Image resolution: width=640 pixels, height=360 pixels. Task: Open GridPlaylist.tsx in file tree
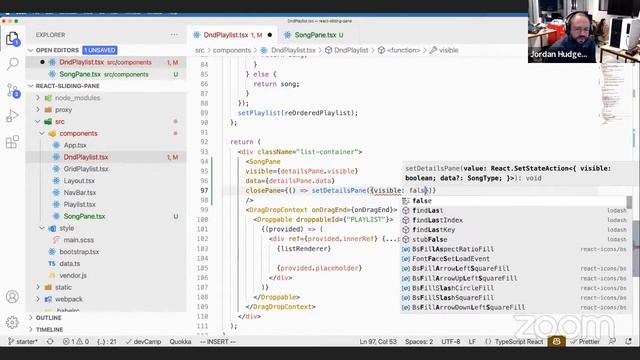tap(86, 169)
